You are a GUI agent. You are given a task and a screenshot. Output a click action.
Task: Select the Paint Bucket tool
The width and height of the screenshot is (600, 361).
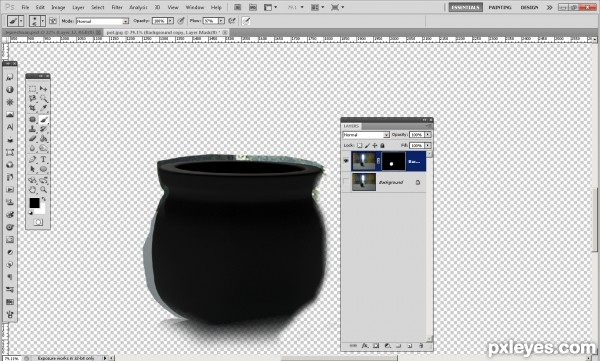(x=43, y=139)
